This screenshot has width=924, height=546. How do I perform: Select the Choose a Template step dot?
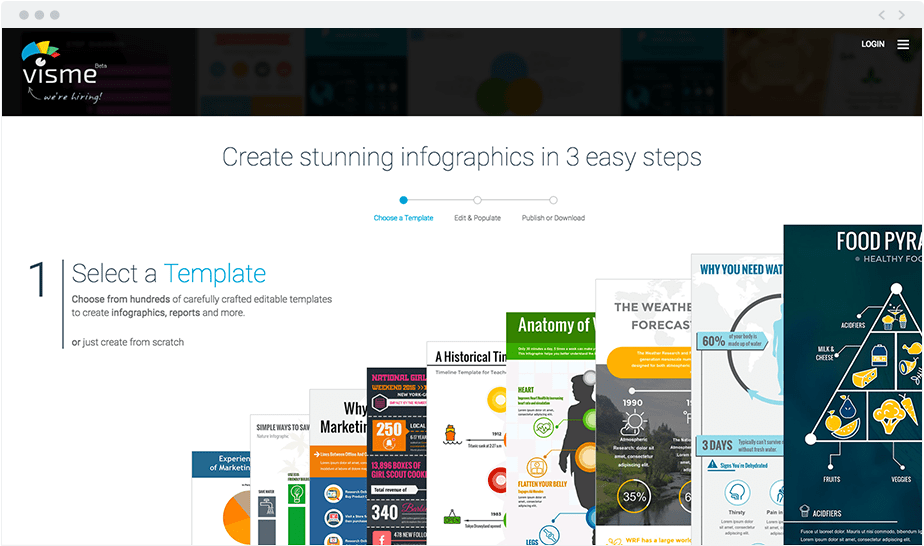pos(403,200)
